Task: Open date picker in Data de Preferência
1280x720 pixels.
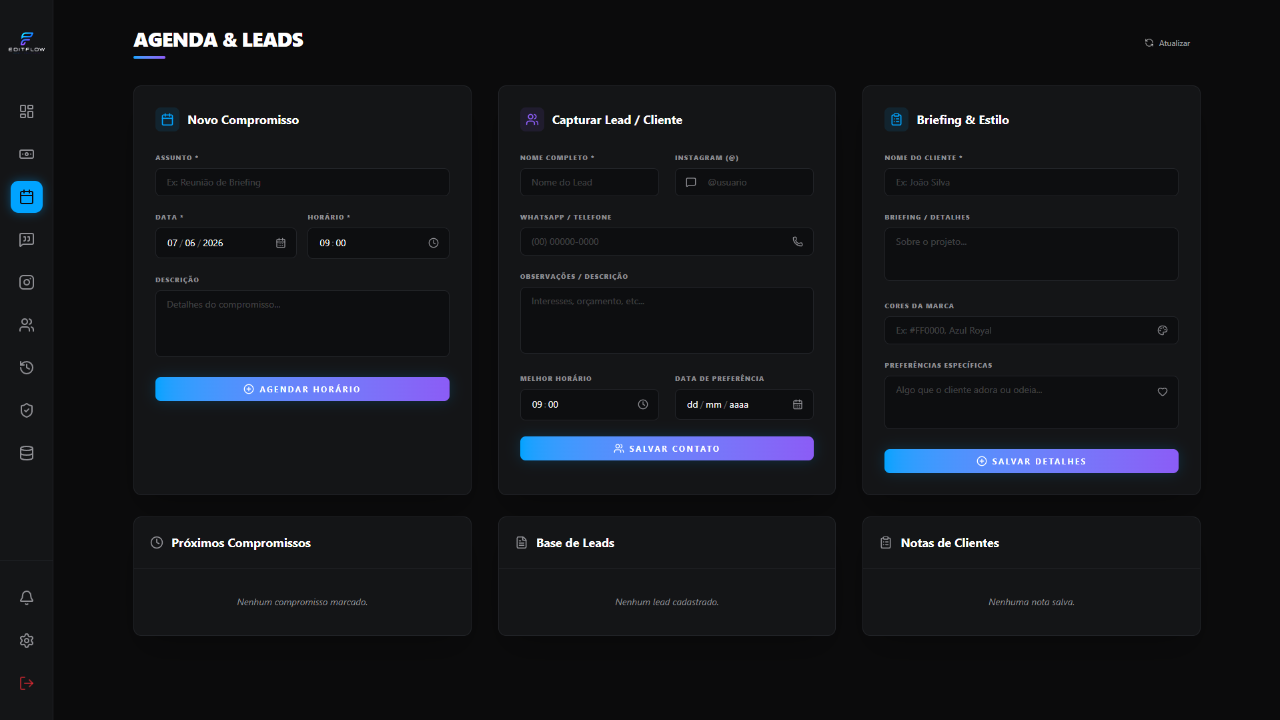Action: (x=798, y=404)
